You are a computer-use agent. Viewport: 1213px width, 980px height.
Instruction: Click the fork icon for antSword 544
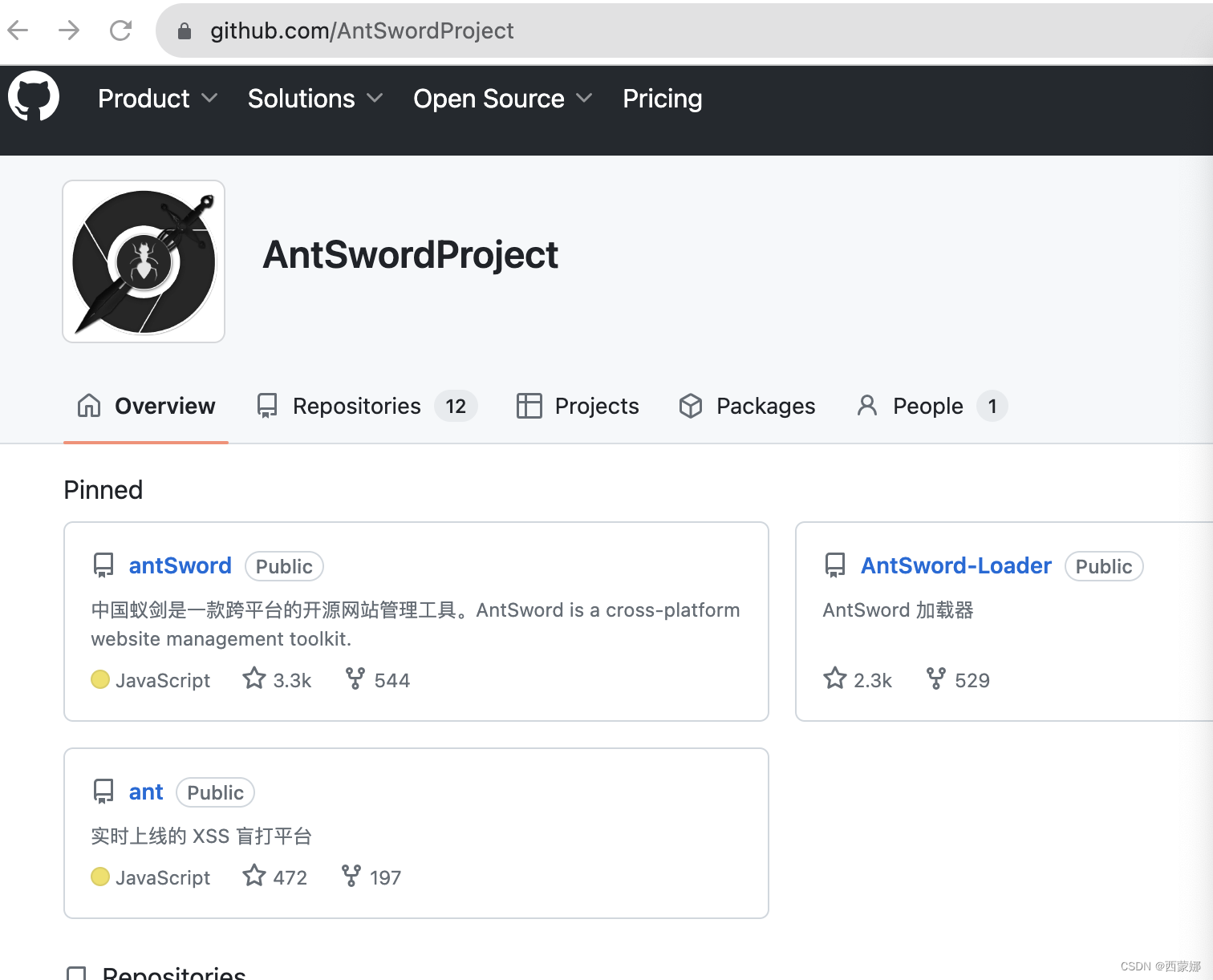coord(355,678)
